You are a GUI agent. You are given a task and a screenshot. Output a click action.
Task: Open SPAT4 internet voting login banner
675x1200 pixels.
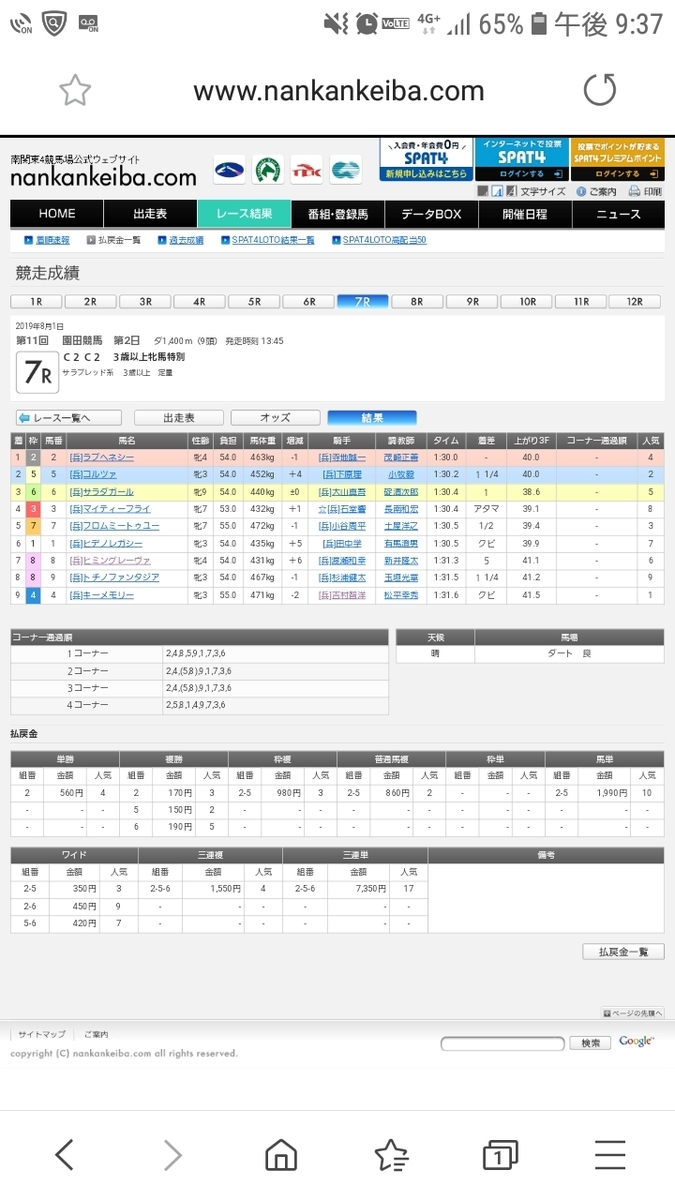[x=521, y=160]
